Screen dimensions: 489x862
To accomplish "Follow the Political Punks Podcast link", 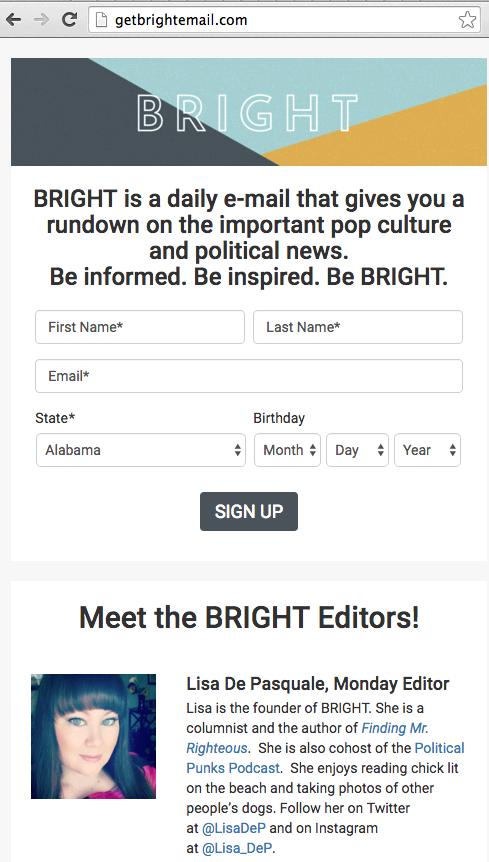I will tap(325, 758).
